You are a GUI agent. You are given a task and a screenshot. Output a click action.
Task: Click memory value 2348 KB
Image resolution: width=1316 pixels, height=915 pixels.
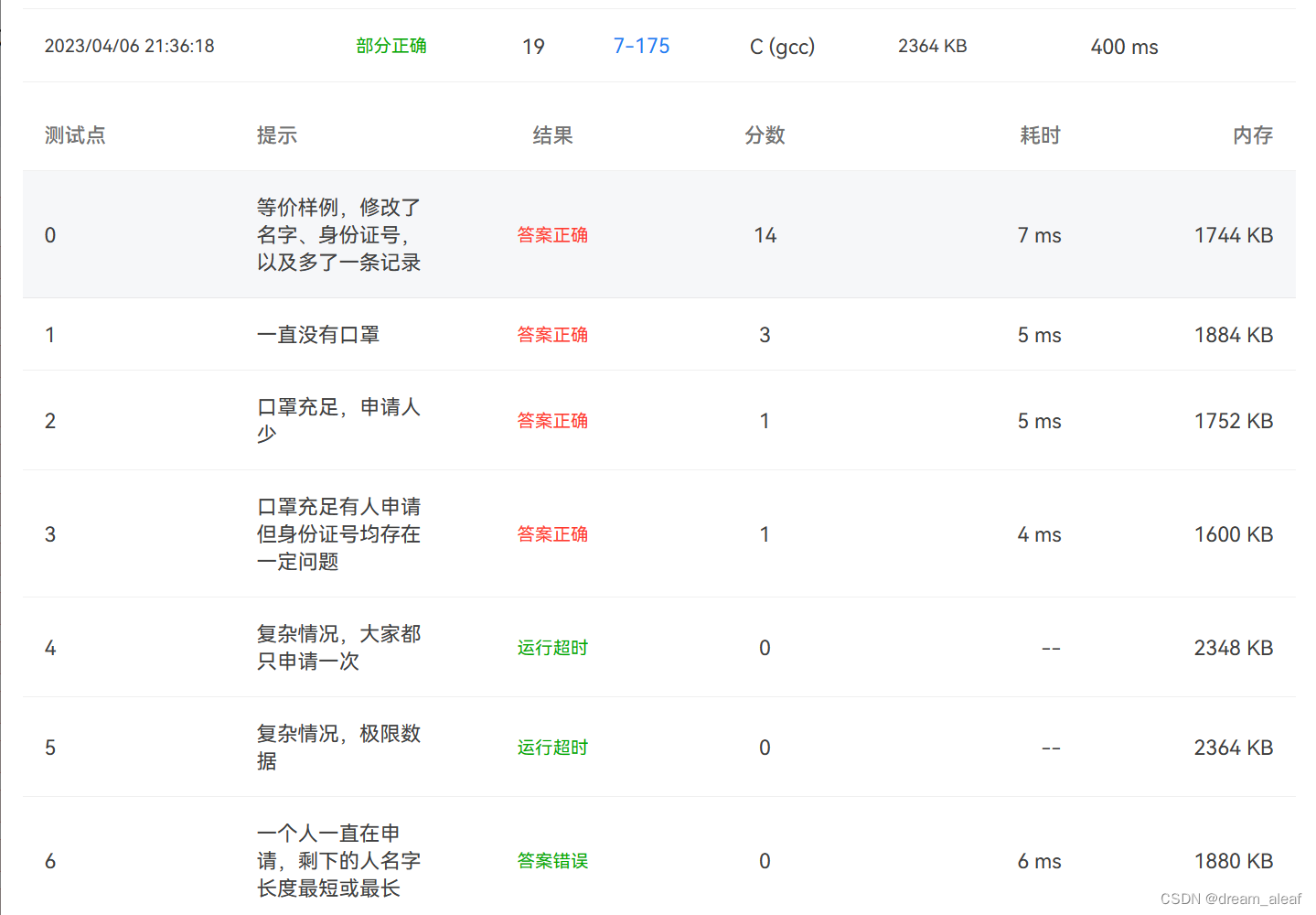click(x=1234, y=648)
